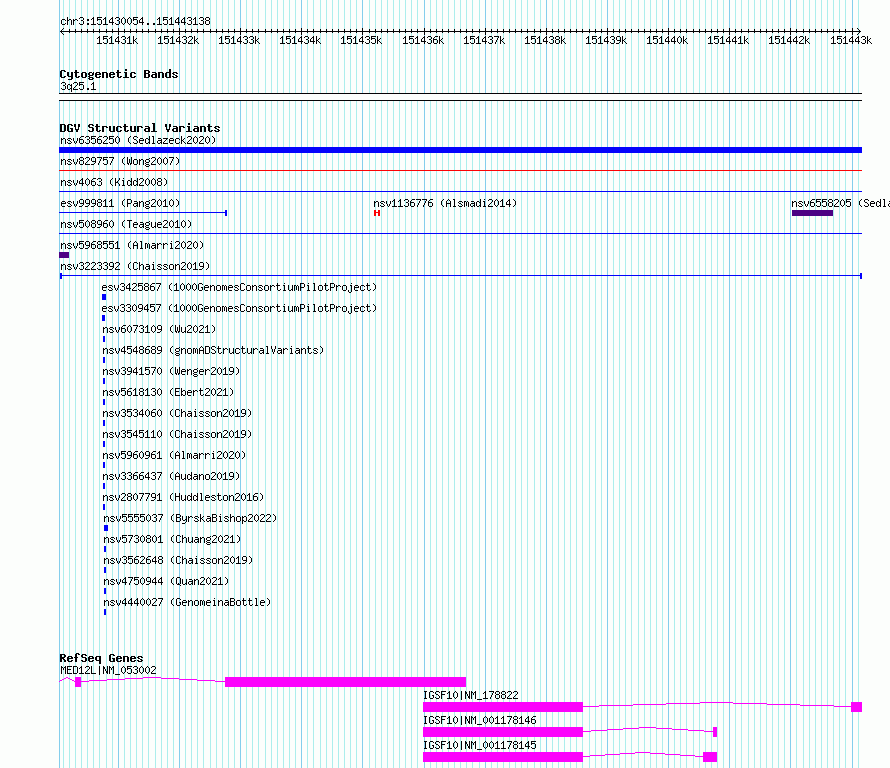Select the nsv1136776 (Alsmadi2014) label

tap(445, 203)
